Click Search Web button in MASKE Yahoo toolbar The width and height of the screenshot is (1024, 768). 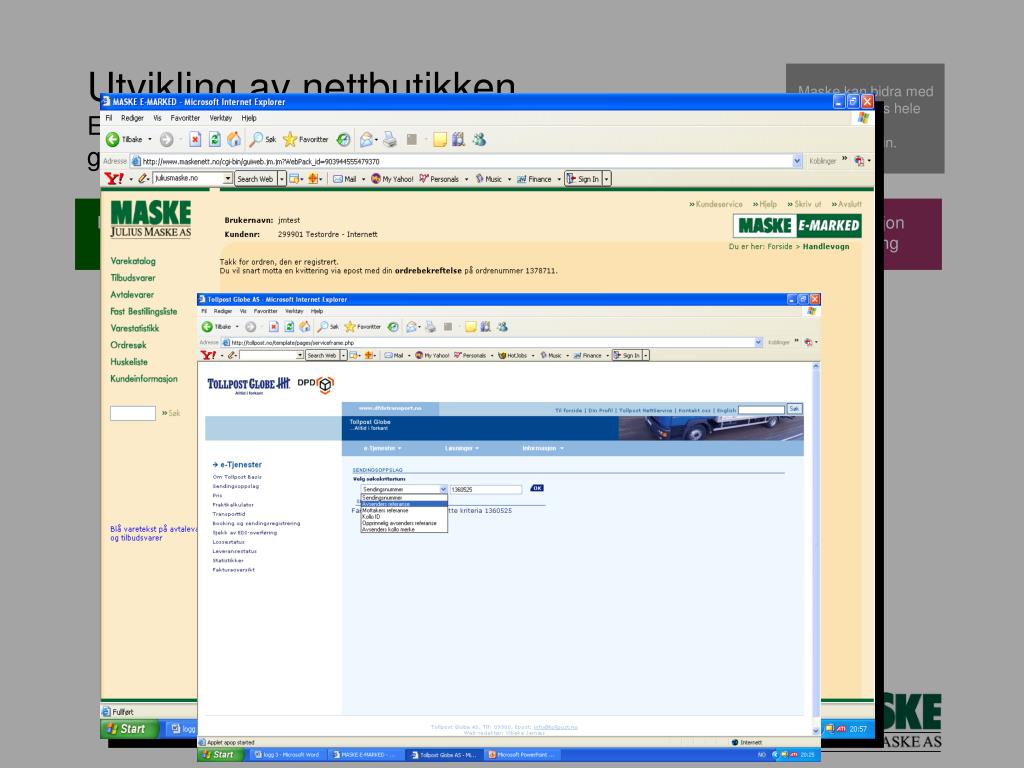(255, 179)
